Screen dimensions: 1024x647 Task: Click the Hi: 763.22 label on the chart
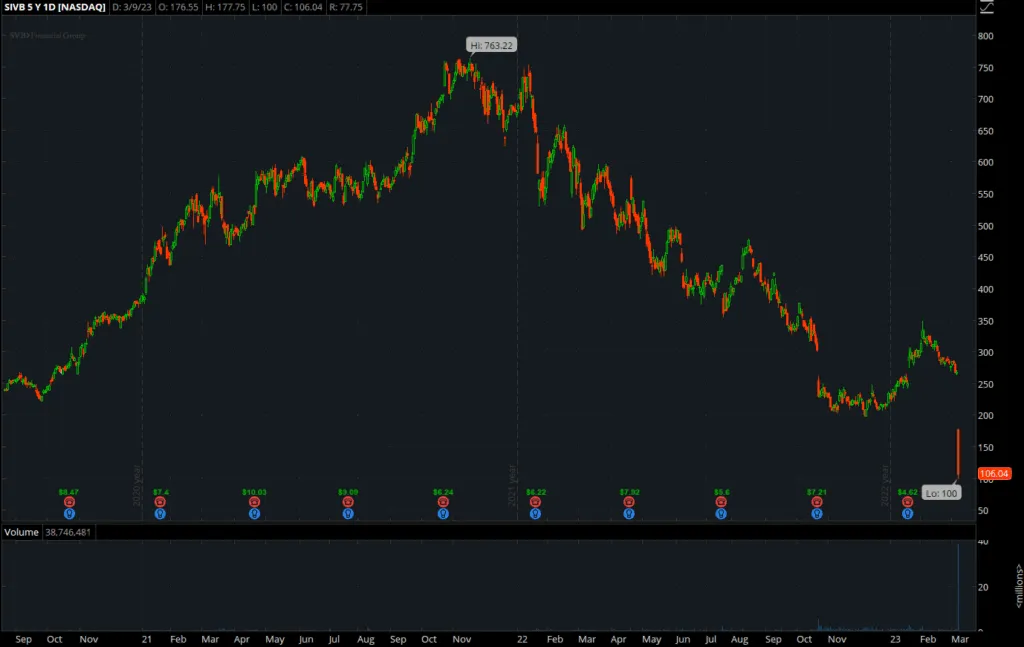[x=489, y=45]
